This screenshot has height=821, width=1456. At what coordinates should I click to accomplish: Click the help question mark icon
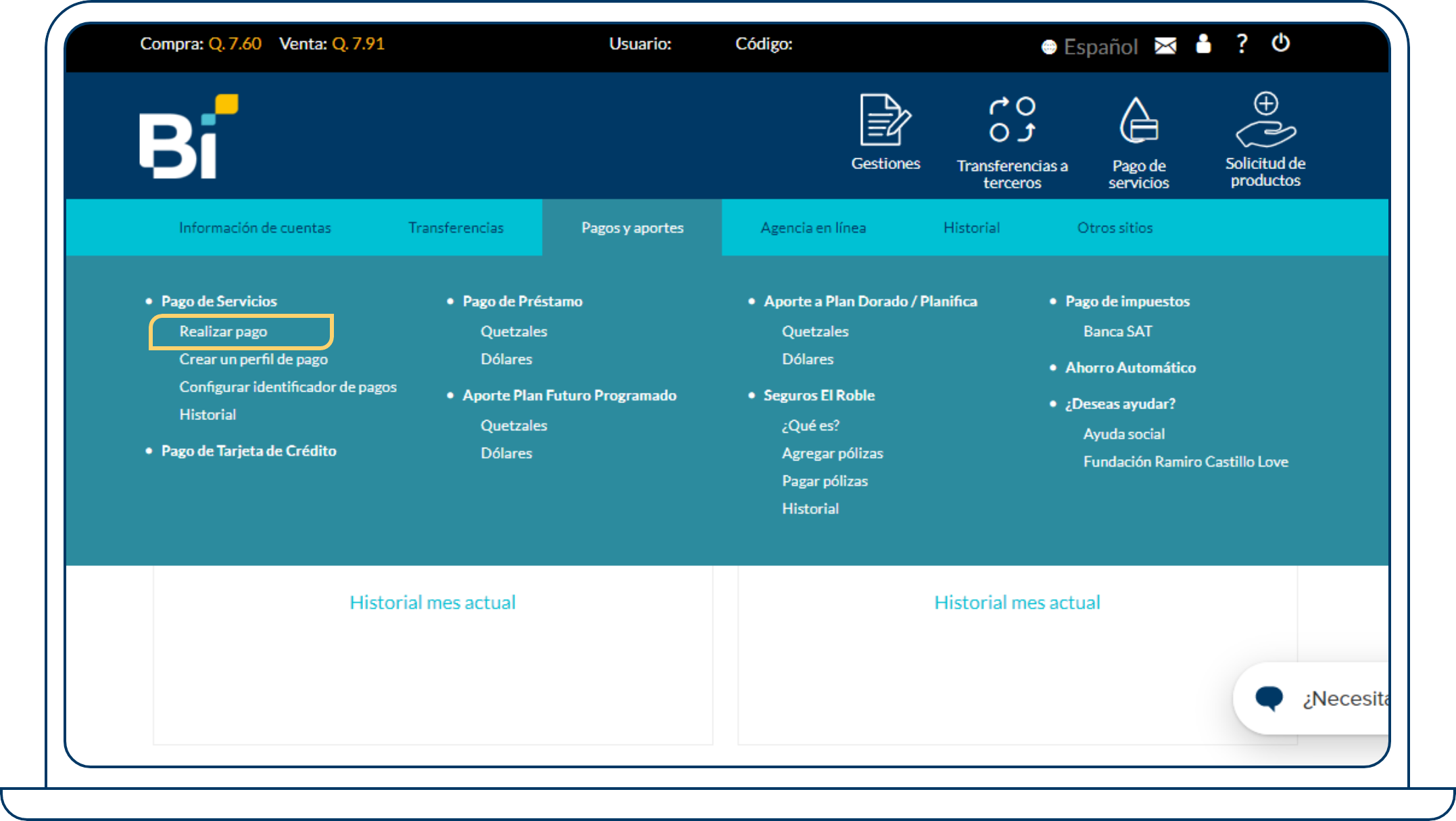coord(1242,44)
